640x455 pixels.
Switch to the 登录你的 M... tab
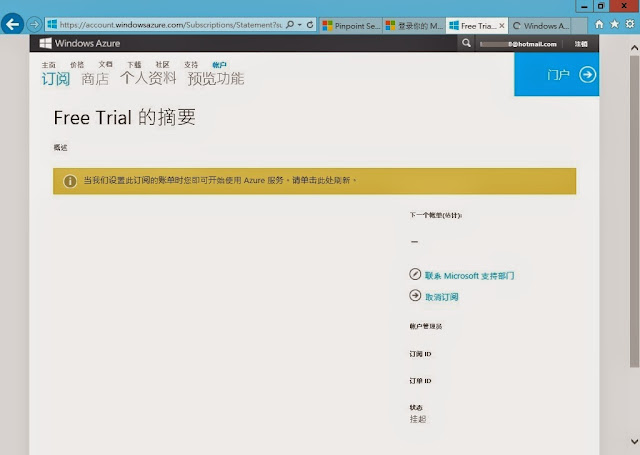point(414,26)
